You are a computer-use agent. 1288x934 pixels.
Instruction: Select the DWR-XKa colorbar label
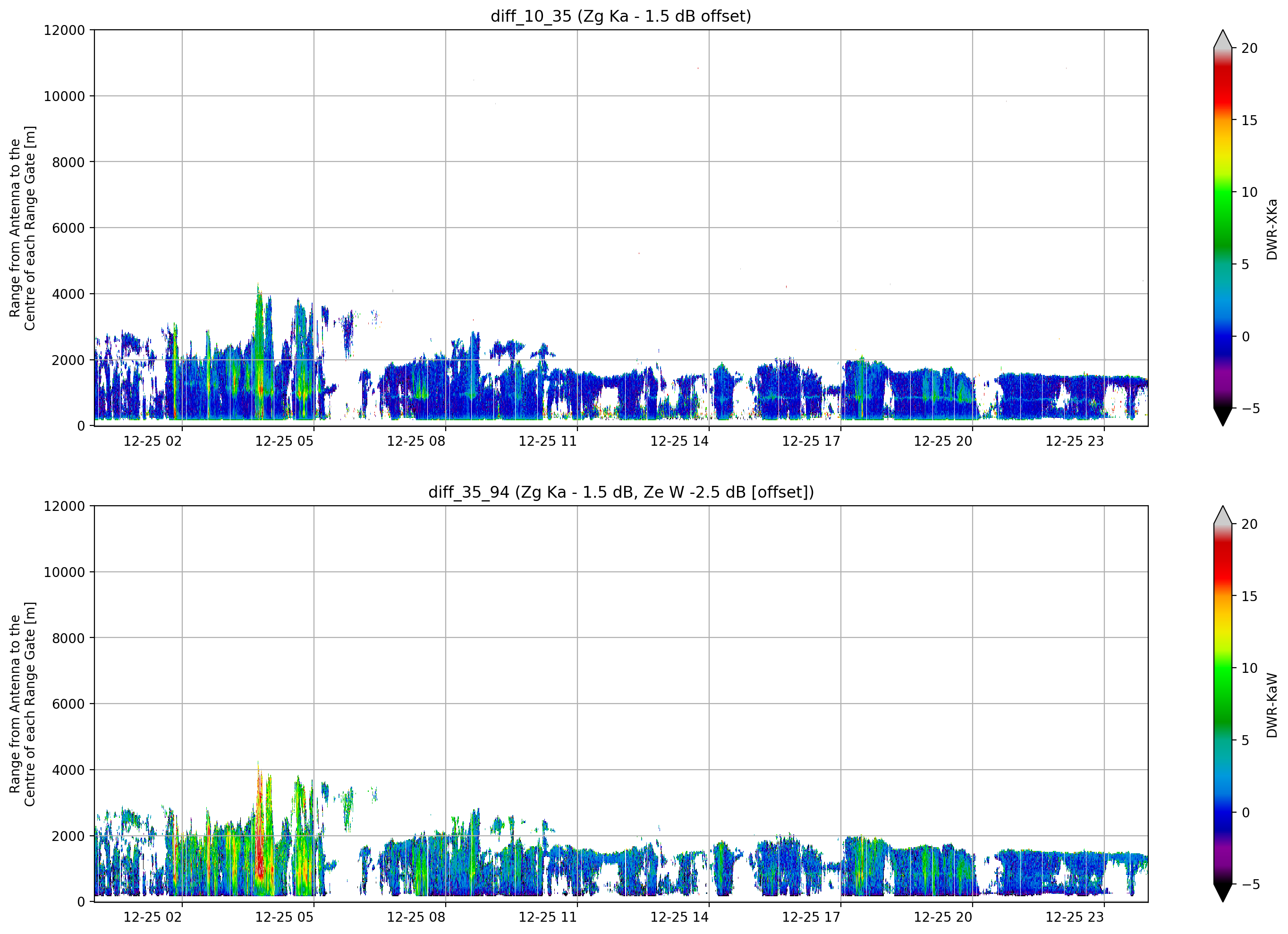click(1271, 229)
